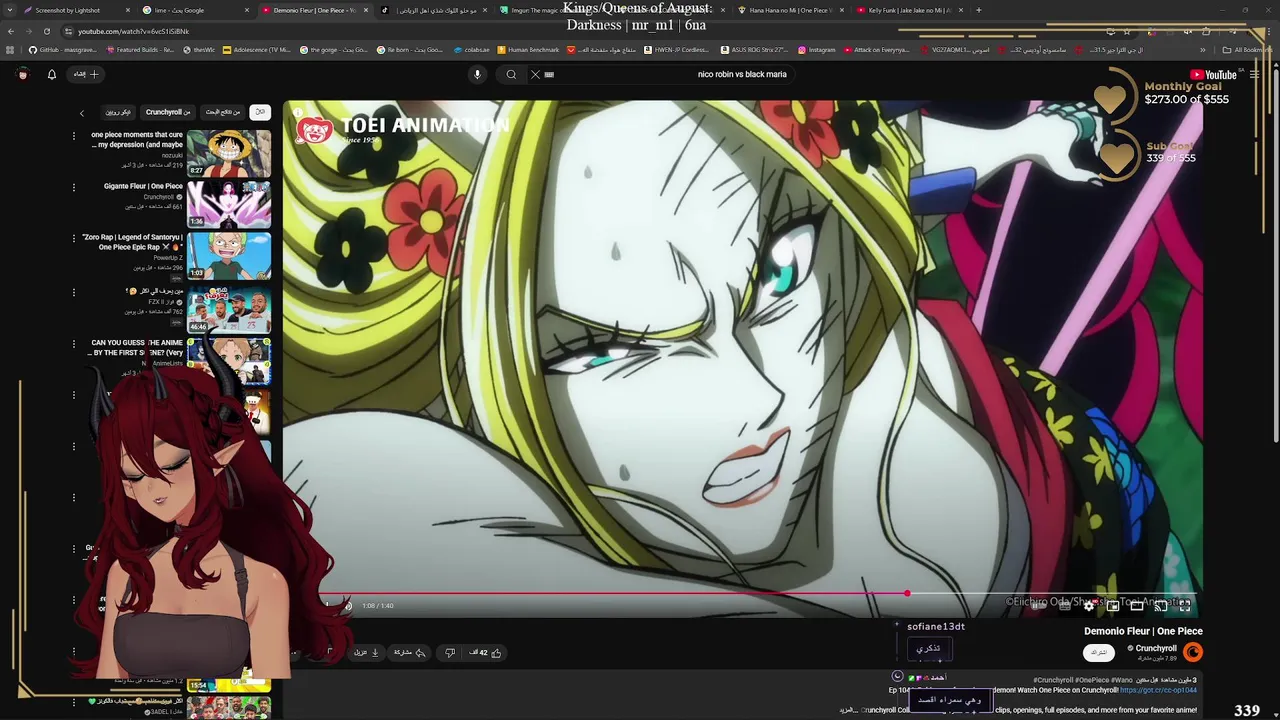Click the #Crunchyroll hashtag
Image resolution: width=1280 pixels, height=720 pixels.
1053,680
